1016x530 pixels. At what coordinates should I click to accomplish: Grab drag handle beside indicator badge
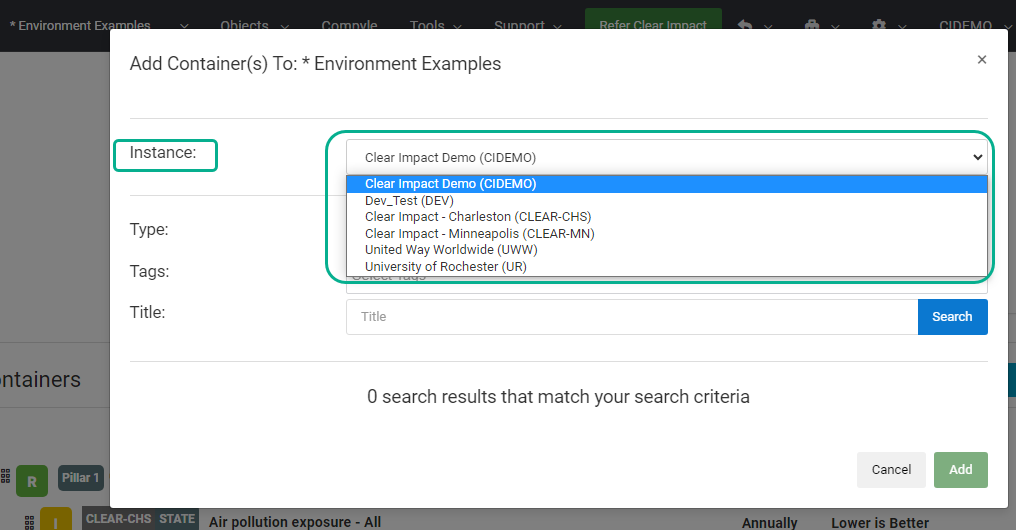tap(29, 522)
